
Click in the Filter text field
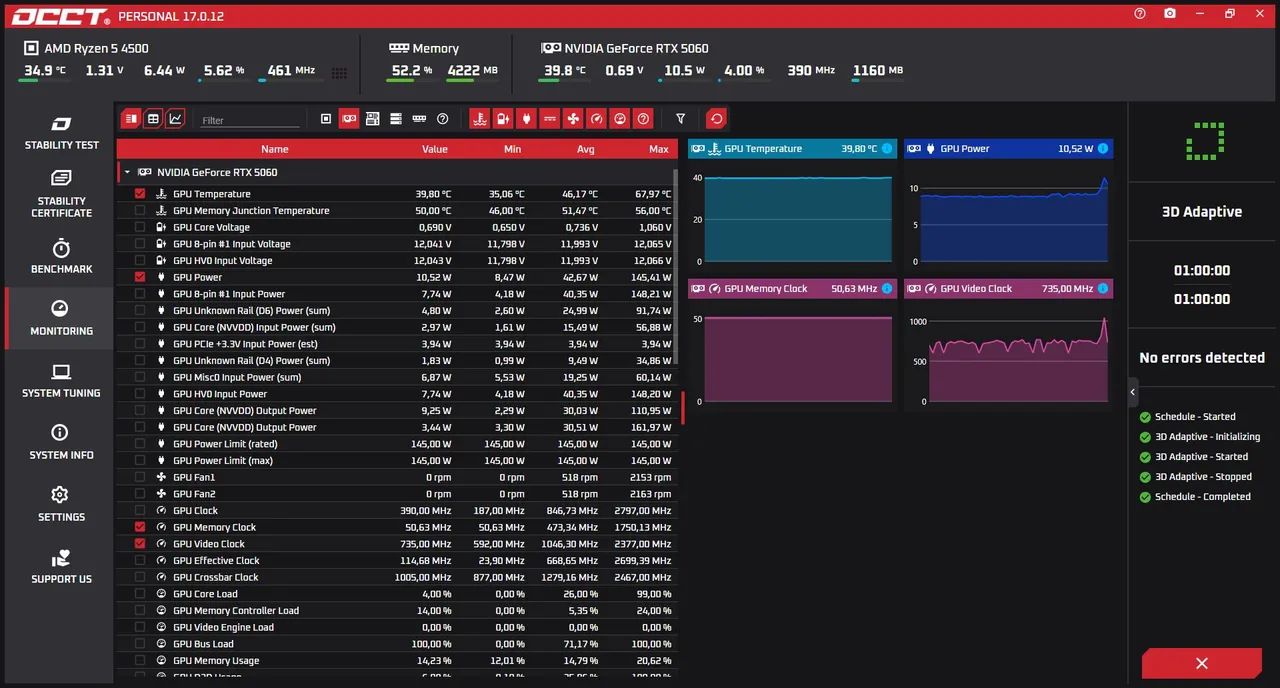click(249, 120)
